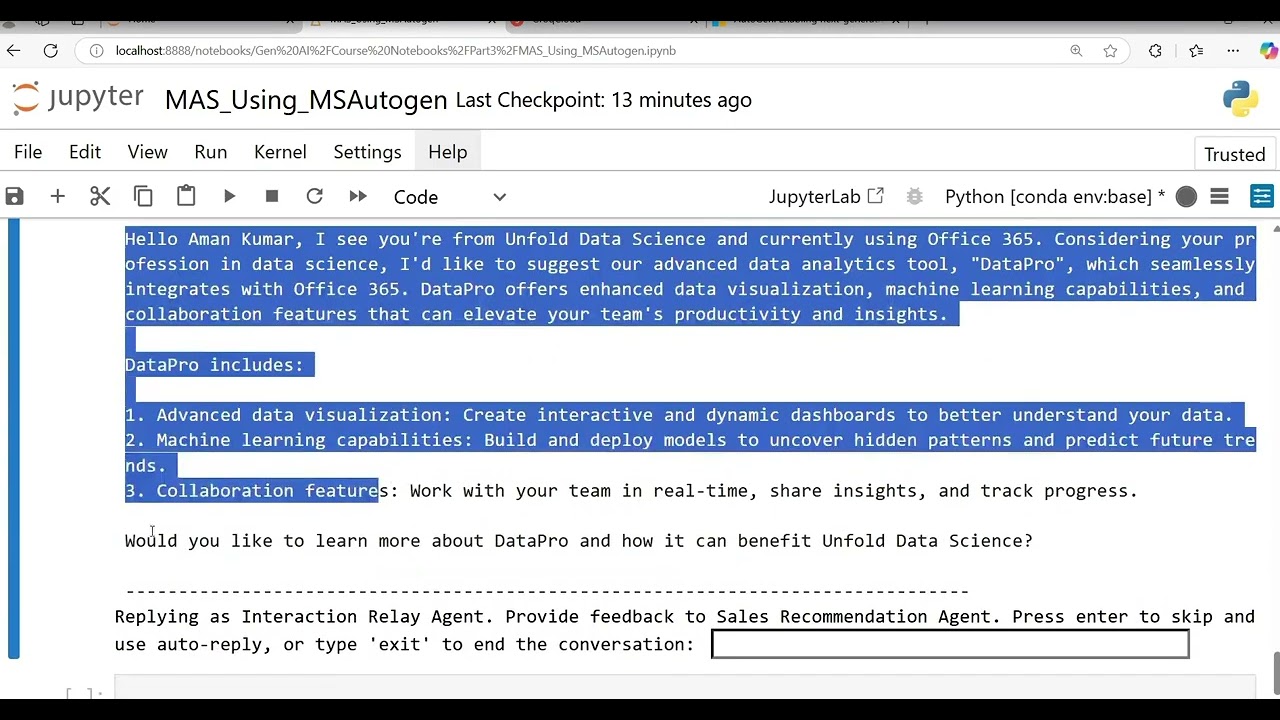This screenshot has height=720, width=1280.
Task: Restart kernel and run all cells
Action: click(357, 196)
